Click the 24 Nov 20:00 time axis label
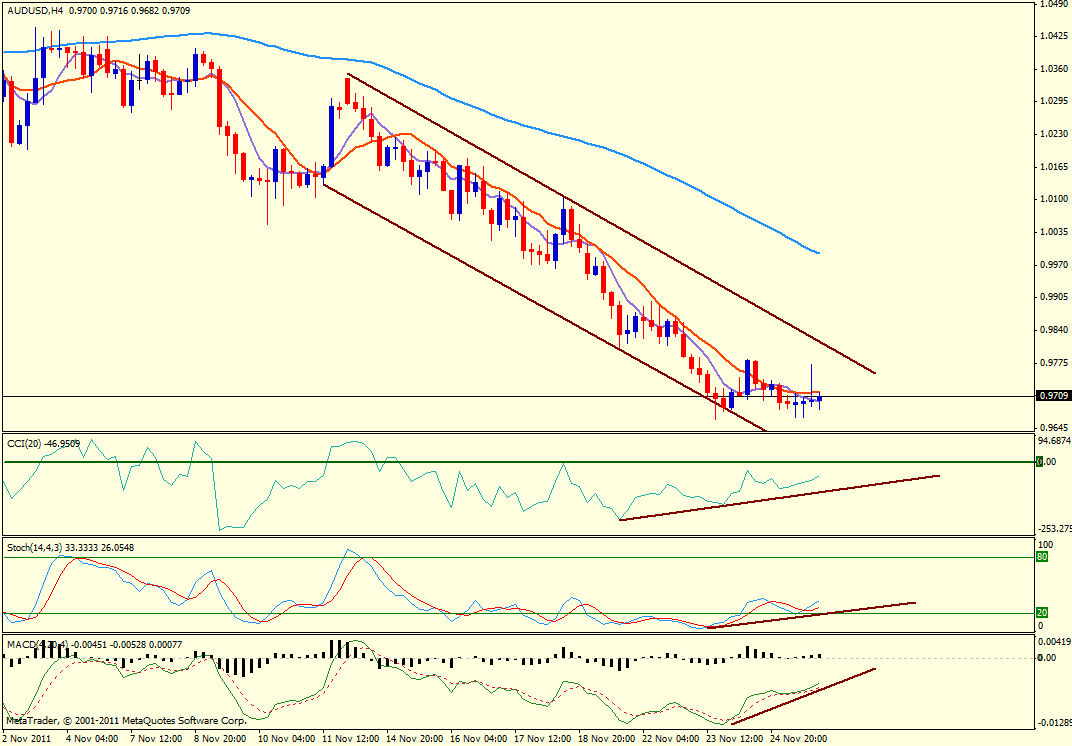The height and width of the screenshot is (746, 1072). click(x=798, y=738)
